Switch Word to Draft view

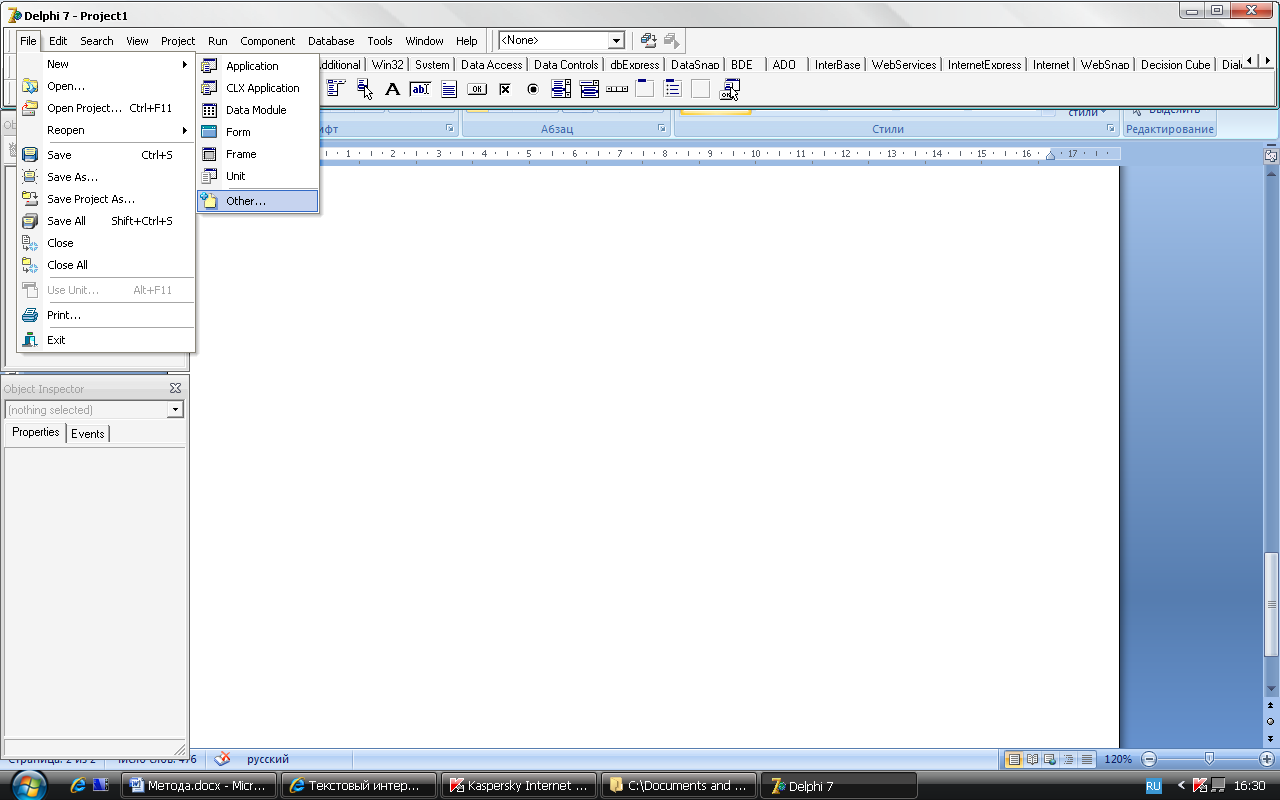[x=1086, y=759]
